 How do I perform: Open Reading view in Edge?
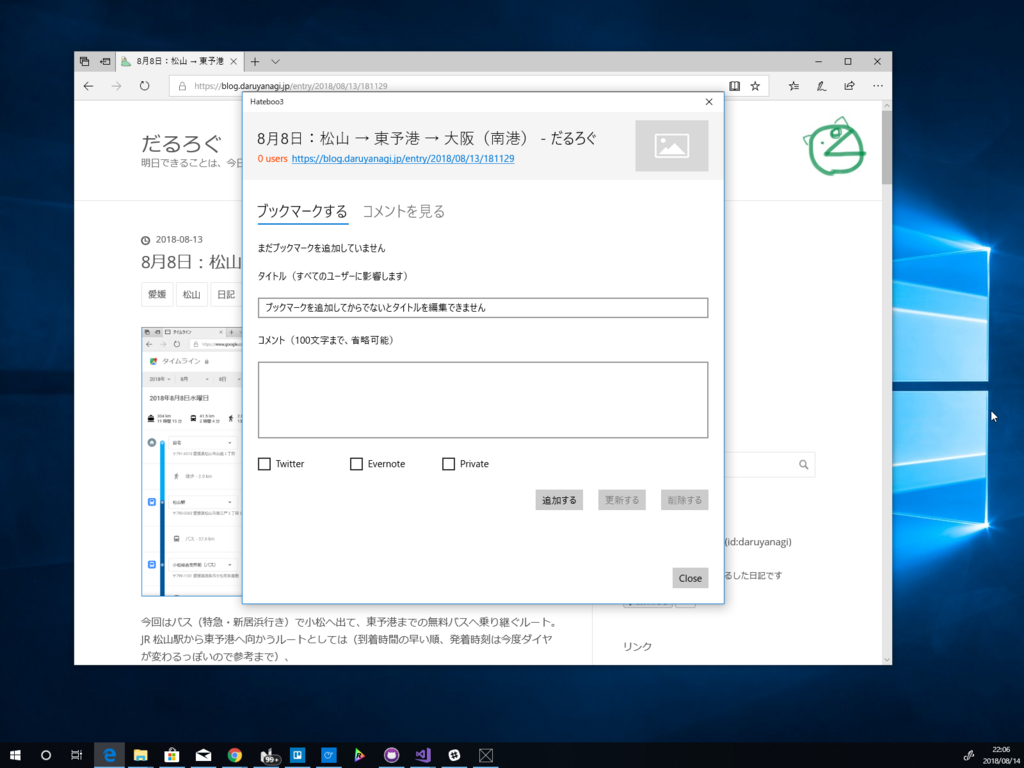[x=735, y=86]
